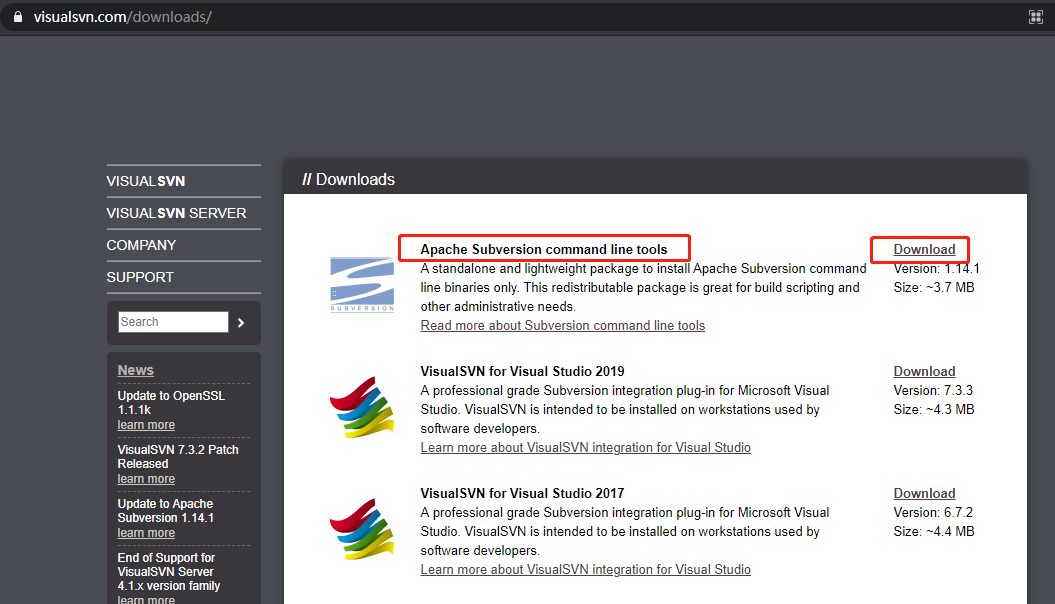Open the SUPPORT menu item

(140, 277)
